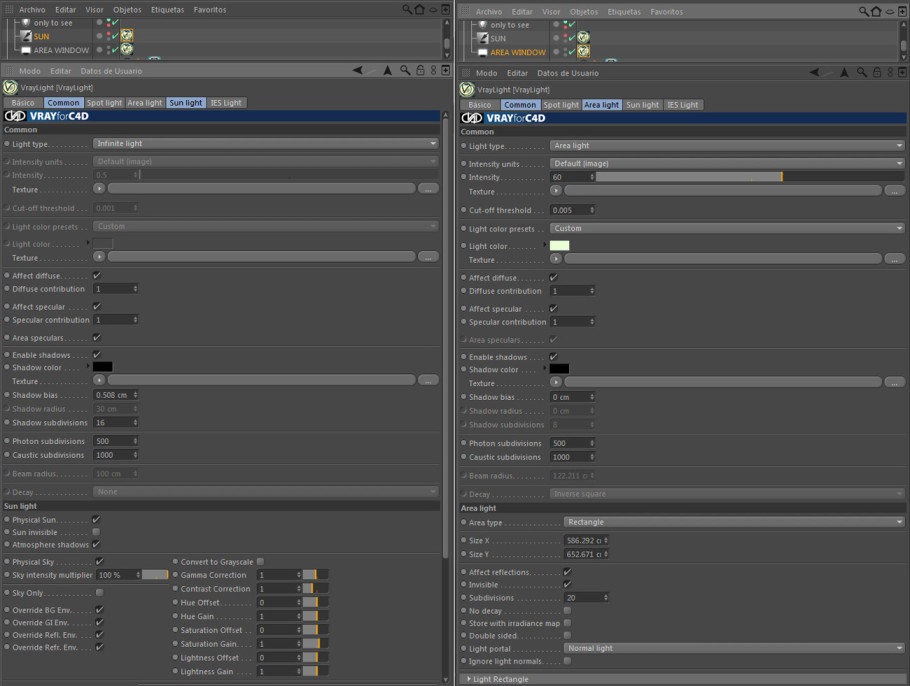Toggle Affect diffuse checkbox in the left panel
Viewport: 910px width, 686px height.
coord(97,276)
